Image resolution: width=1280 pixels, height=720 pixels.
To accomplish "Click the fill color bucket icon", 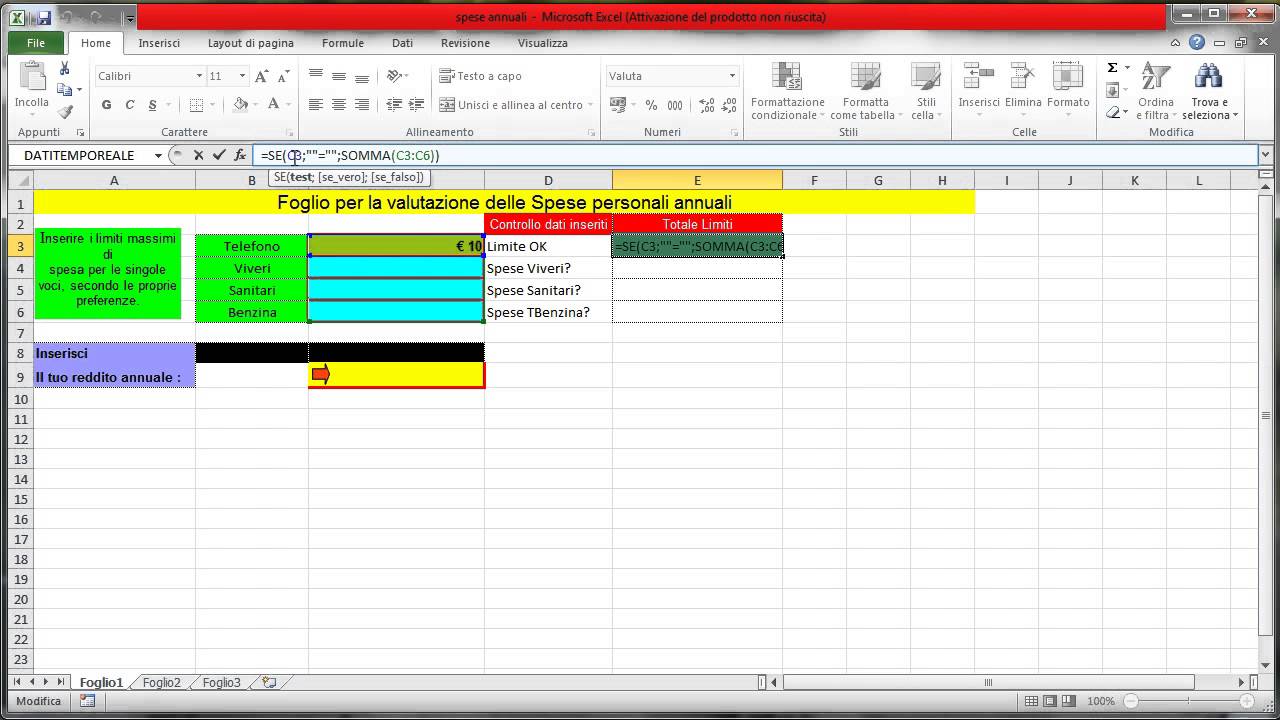I will pyautogui.click(x=240, y=105).
